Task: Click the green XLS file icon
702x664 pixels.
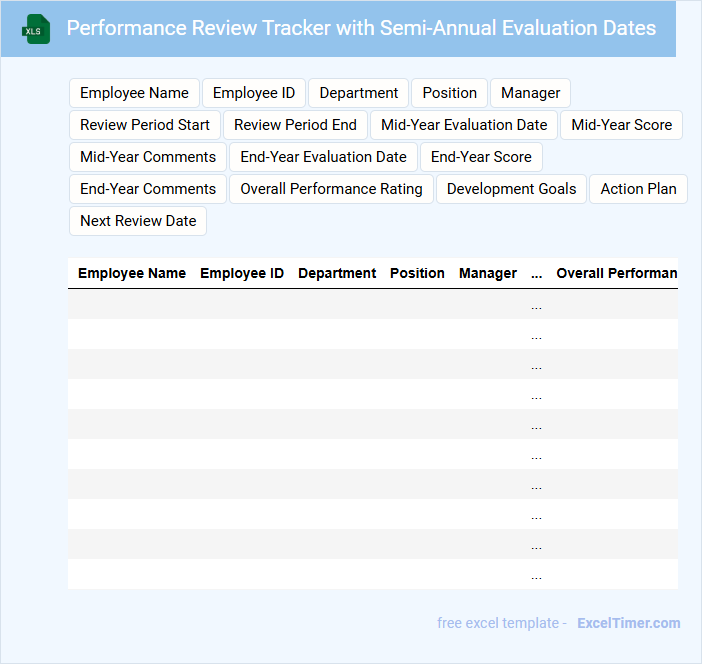Action: [x=36, y=29]
